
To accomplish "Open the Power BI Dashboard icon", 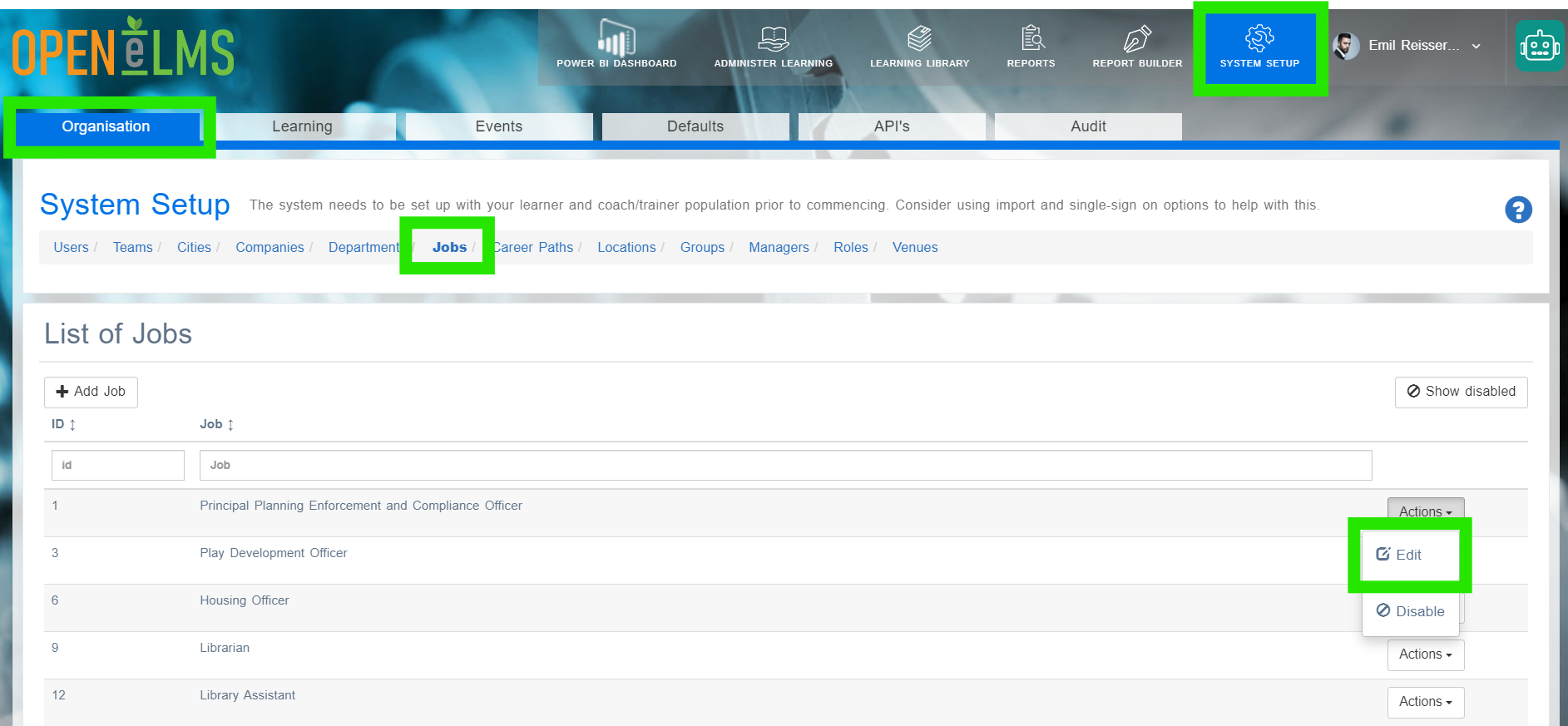I will coord(616,37).
